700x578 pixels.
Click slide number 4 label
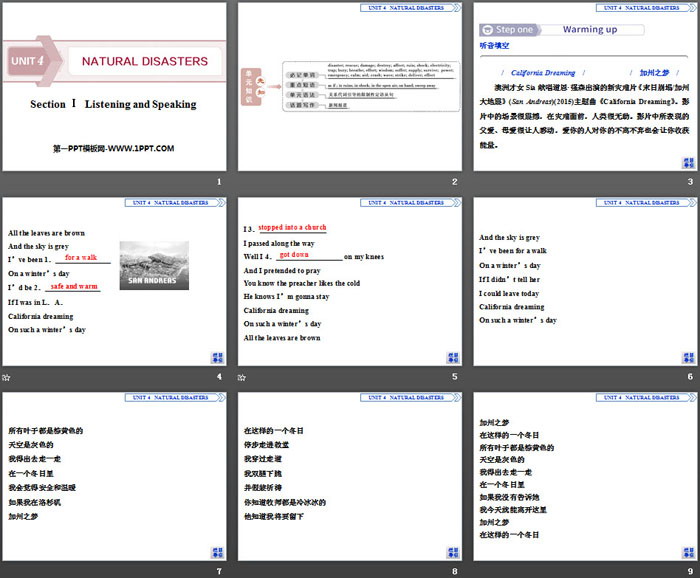pyautogui.click(x=219, y=376)
